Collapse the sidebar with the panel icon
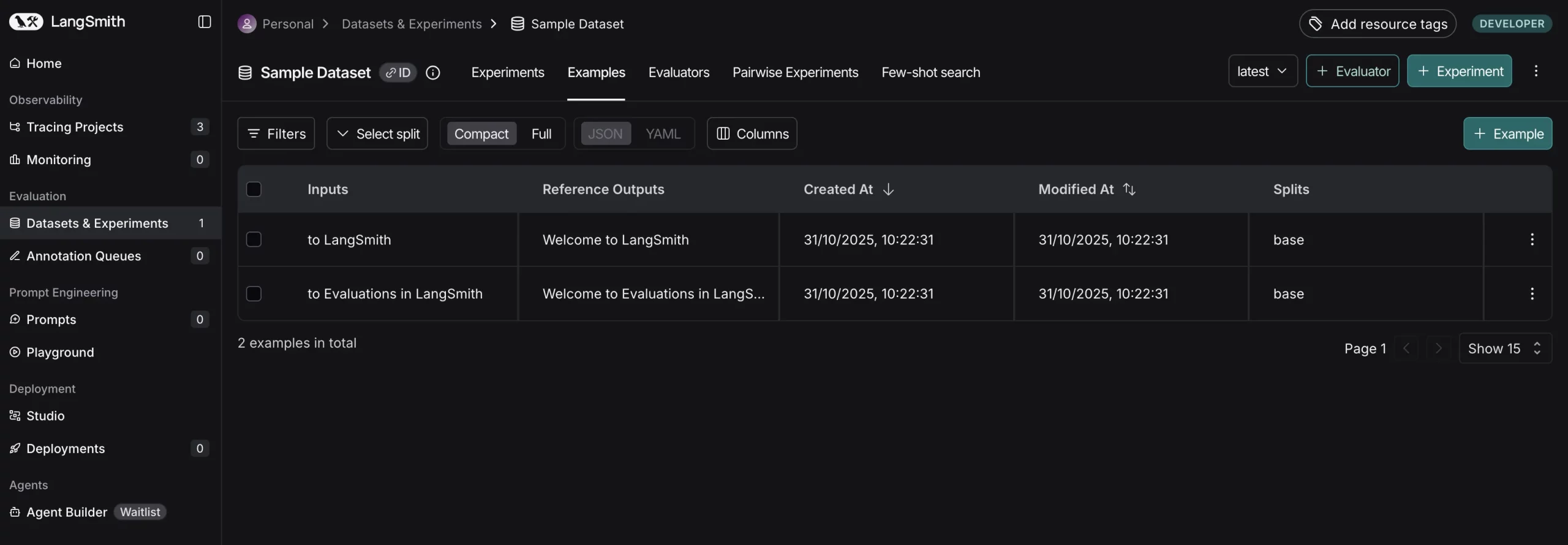Viewport: 1568px width, 545px height. tap(205, 22)
